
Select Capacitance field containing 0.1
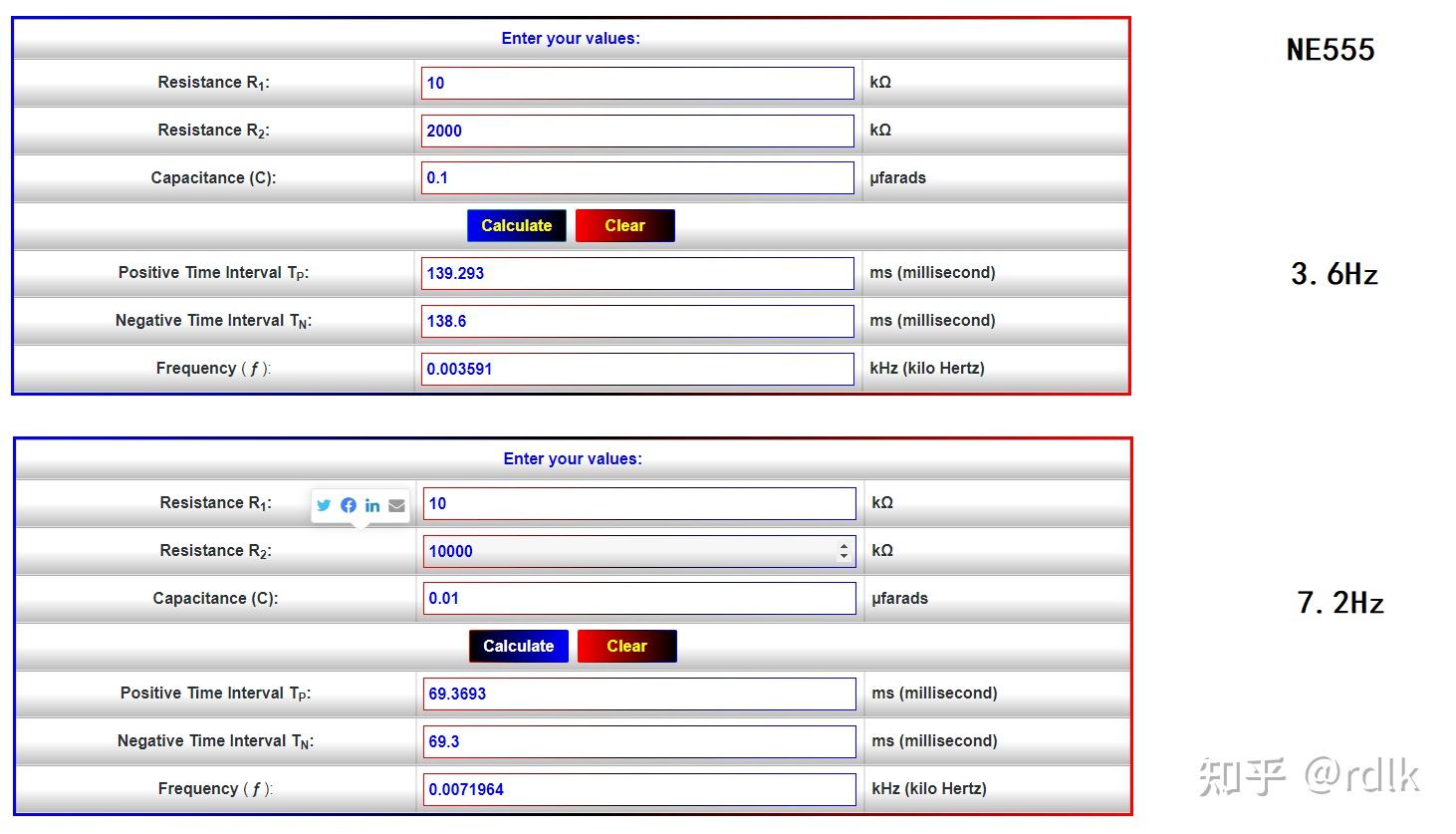(x=637, y=177)
